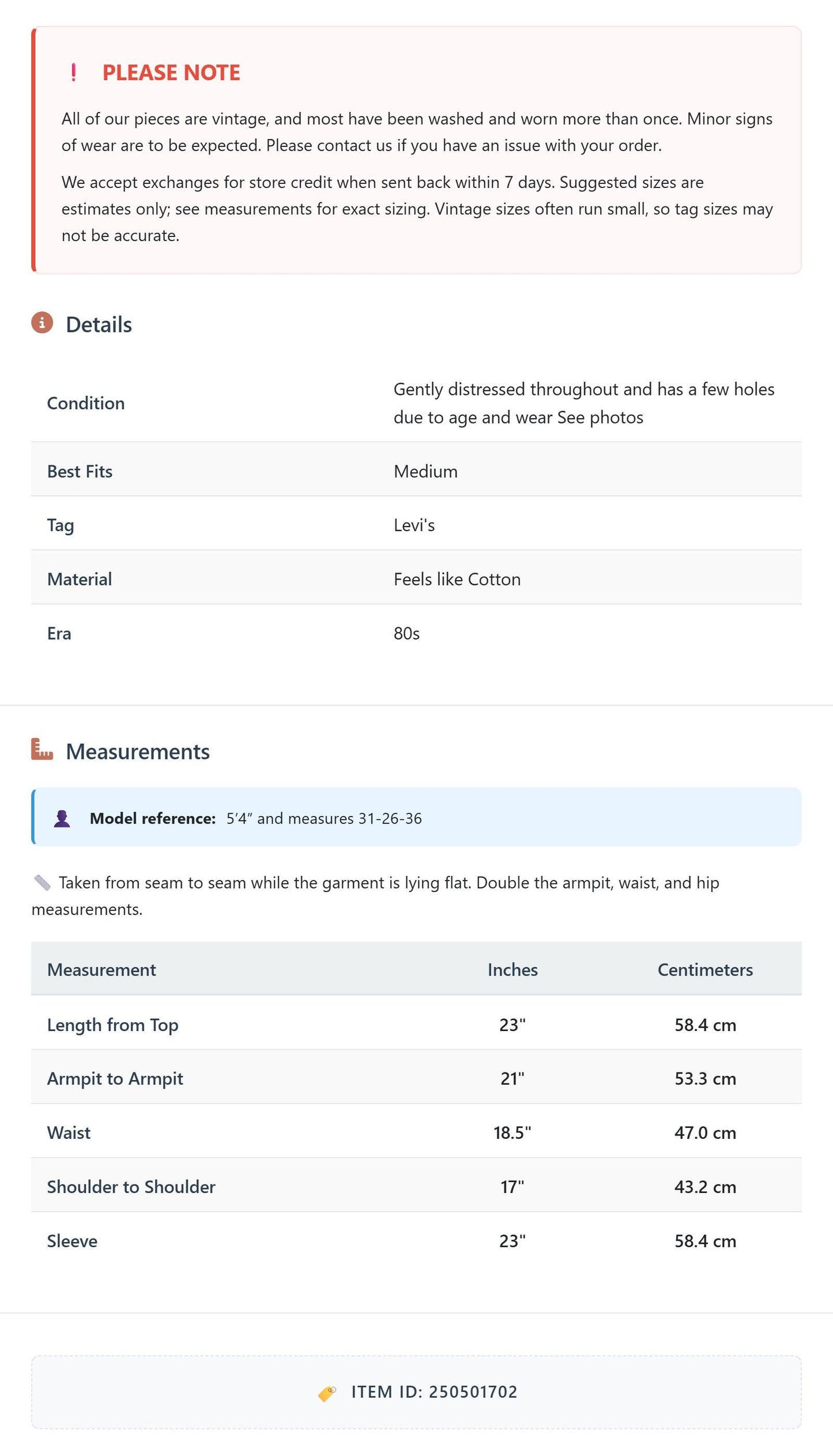Click the Model reference label
Image resolution: width=833 pixels, height=1456 pixels.
coord(153,819)
